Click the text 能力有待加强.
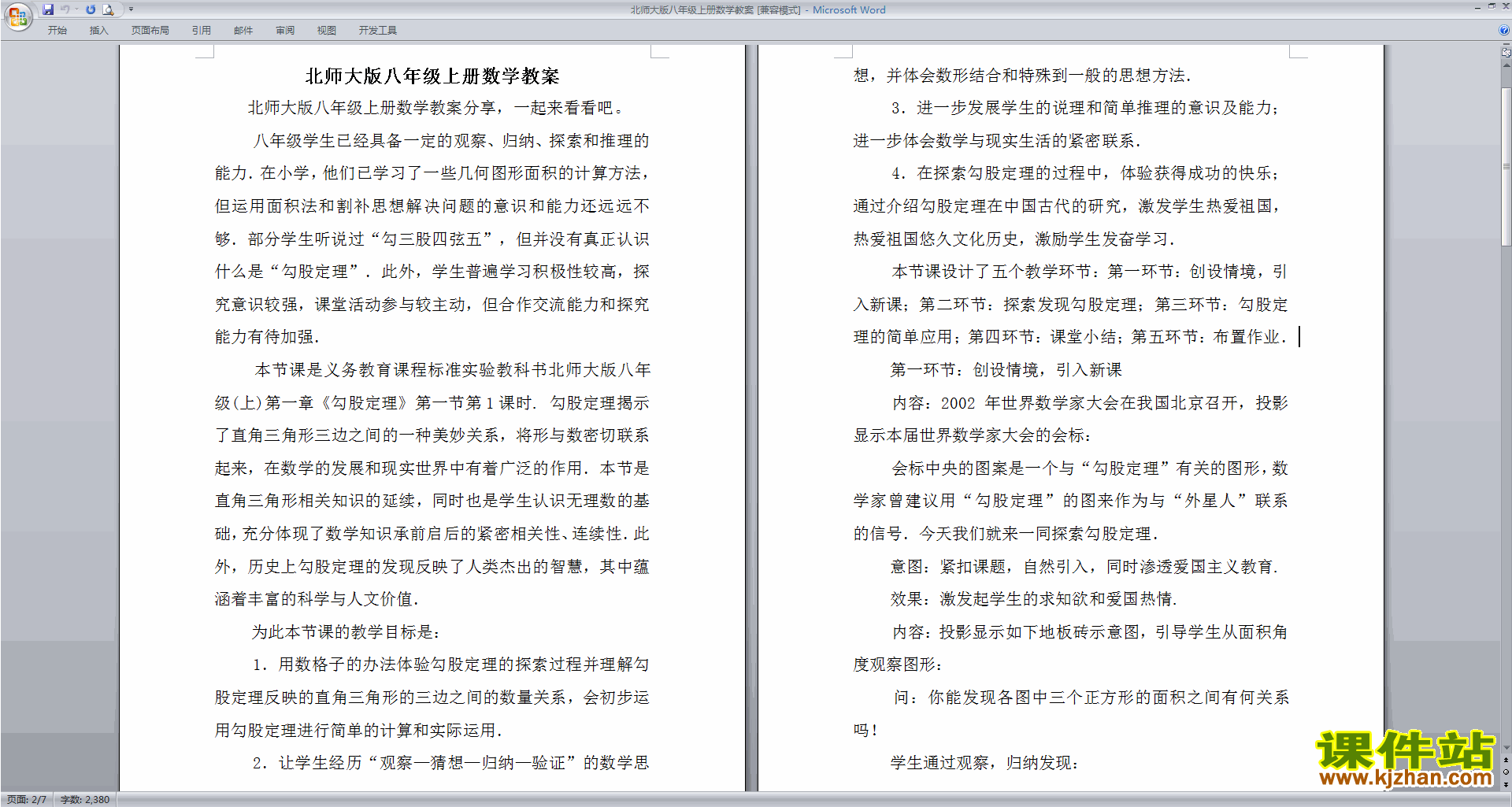Image resolution: width=1512 pixels, height=807 pixels. (x=267, y=337)
